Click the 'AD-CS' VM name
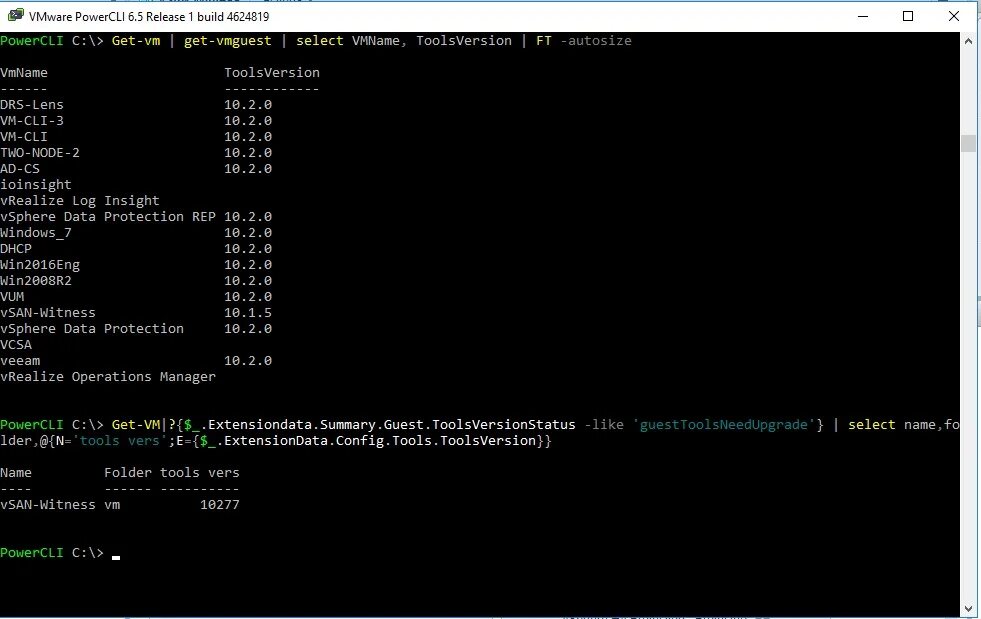This screenshot has height=619, width=981. (20, 168)
